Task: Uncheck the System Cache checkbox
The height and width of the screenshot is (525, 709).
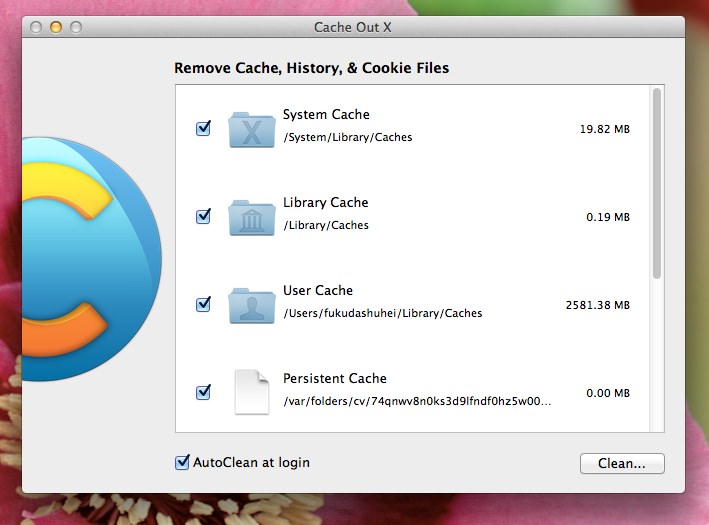Action: point(203,128)
